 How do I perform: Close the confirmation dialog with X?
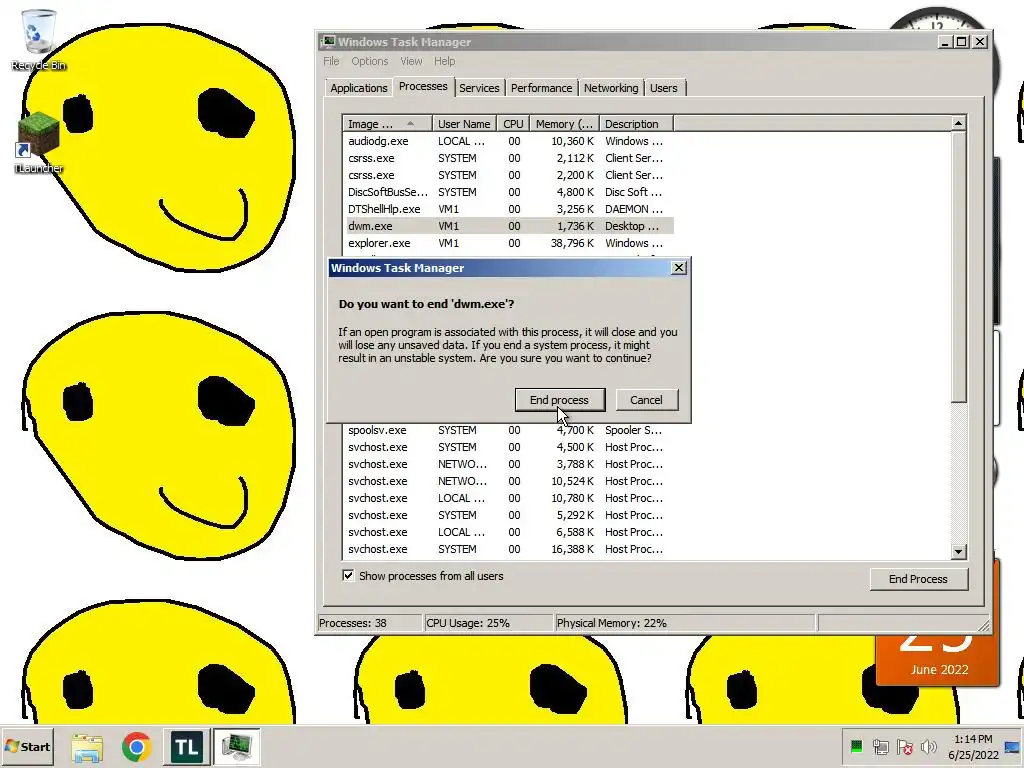pos(679,268)
